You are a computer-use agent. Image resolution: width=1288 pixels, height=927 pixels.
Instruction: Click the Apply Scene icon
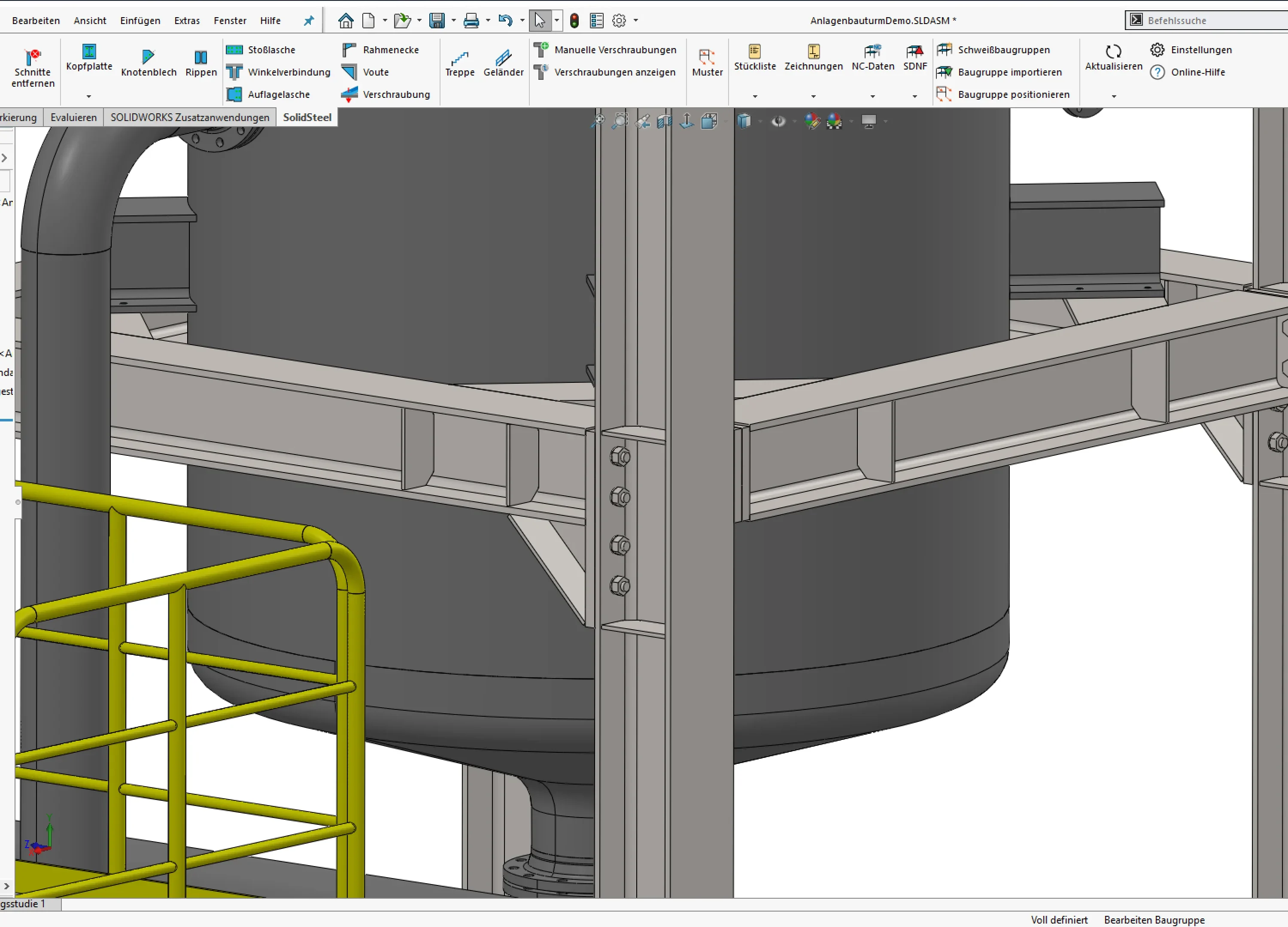[834, 121]
